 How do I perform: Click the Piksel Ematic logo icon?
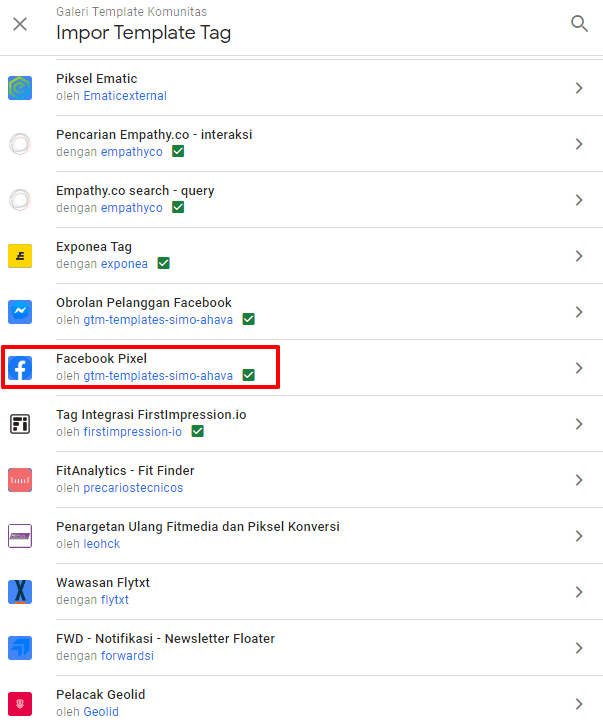pyautogui.click(x=20, y=88)
